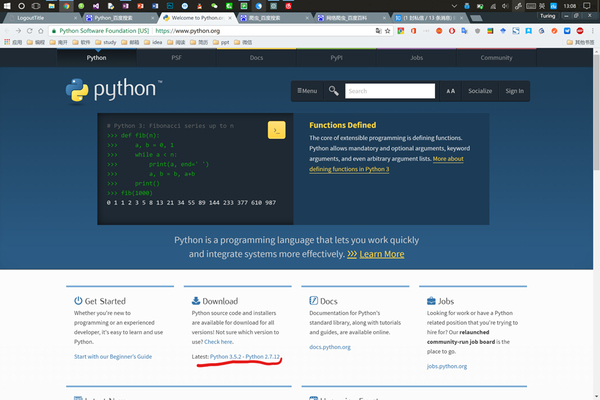Select the Welcome to Python.org tab
This screenshot has width=600, height=400.
pos(197,18)
